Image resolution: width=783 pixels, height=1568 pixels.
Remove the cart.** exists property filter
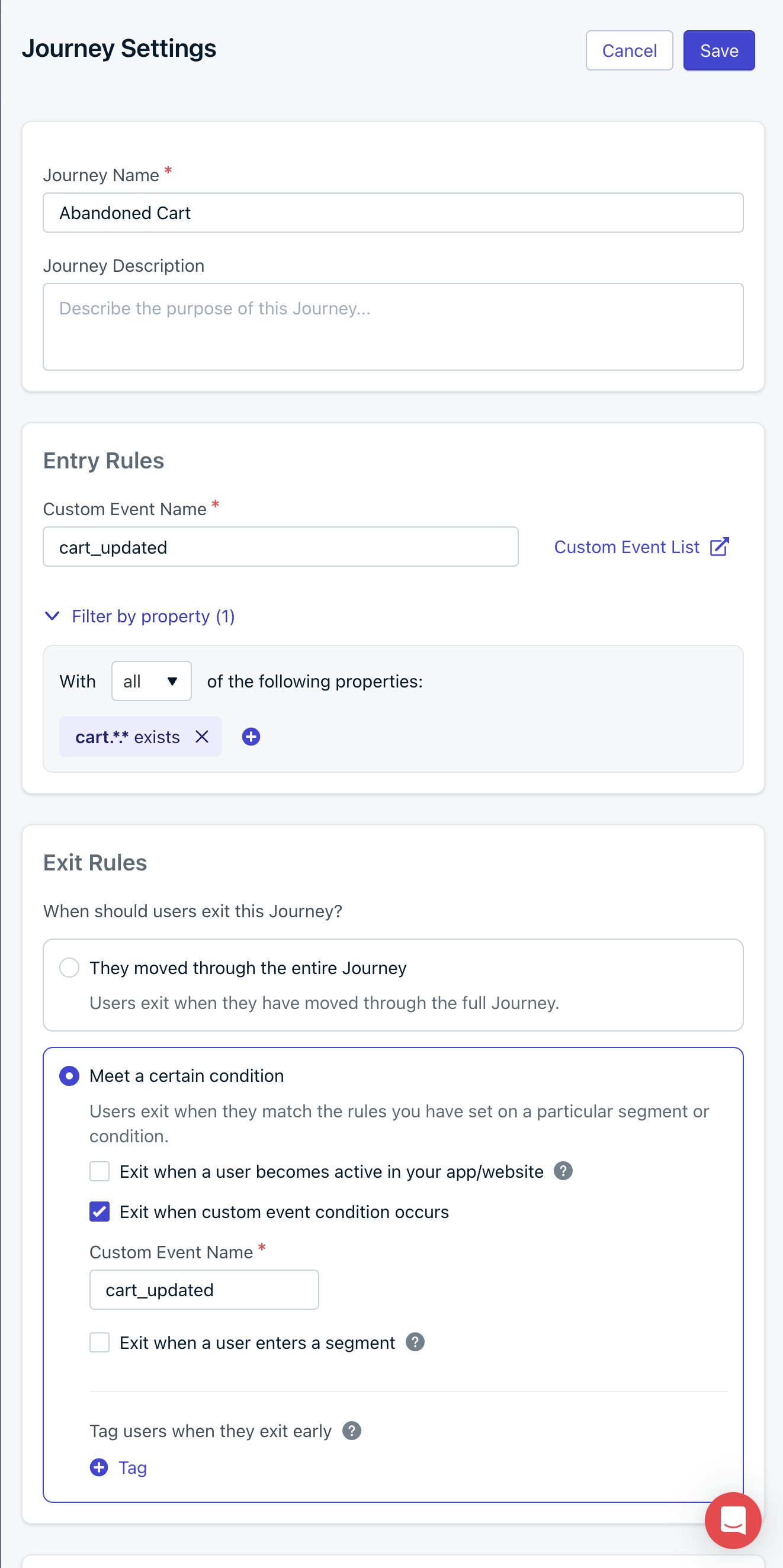[x=201, y=737]
